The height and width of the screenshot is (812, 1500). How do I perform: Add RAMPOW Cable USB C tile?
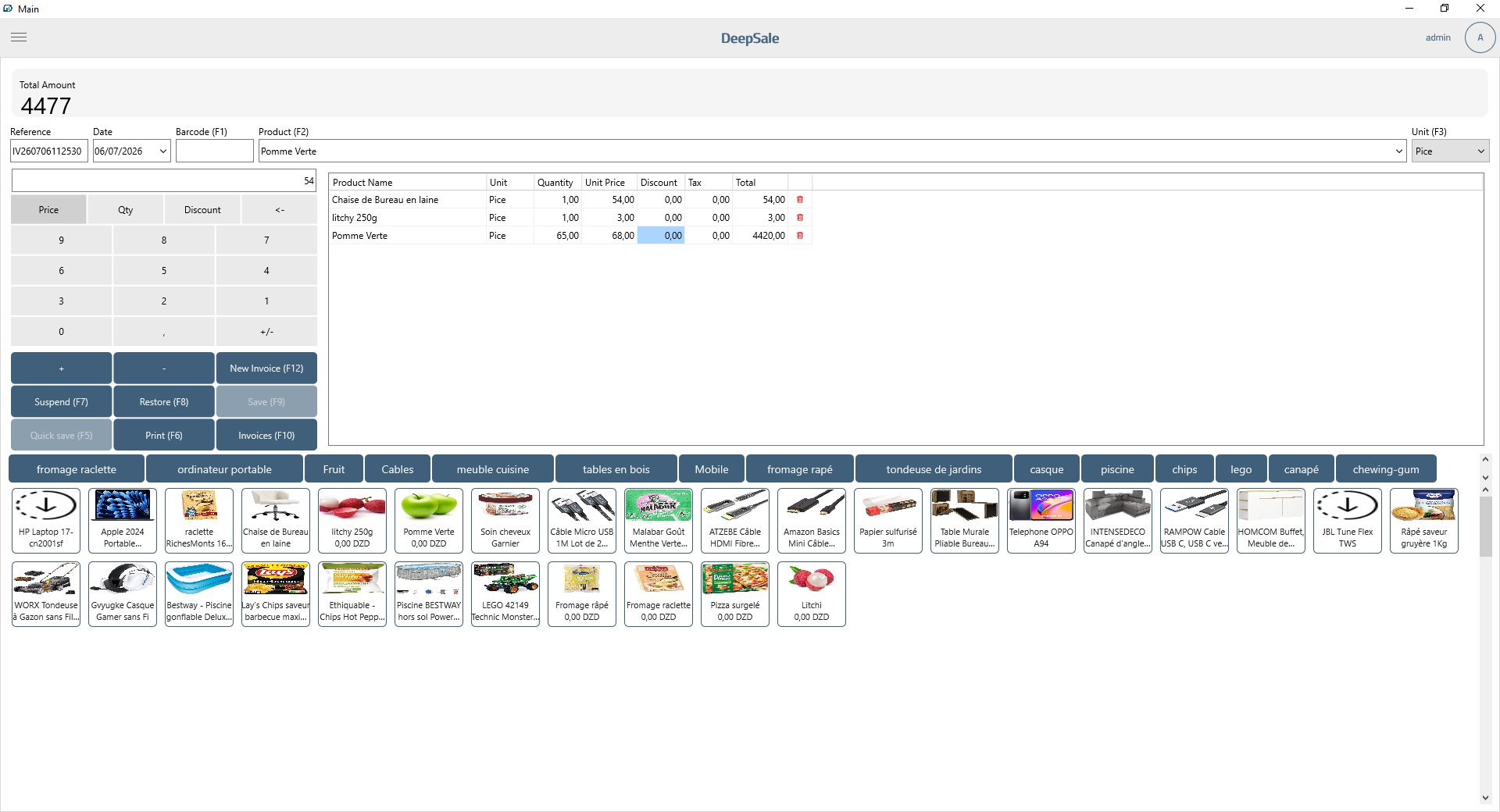coord(1195,521)
